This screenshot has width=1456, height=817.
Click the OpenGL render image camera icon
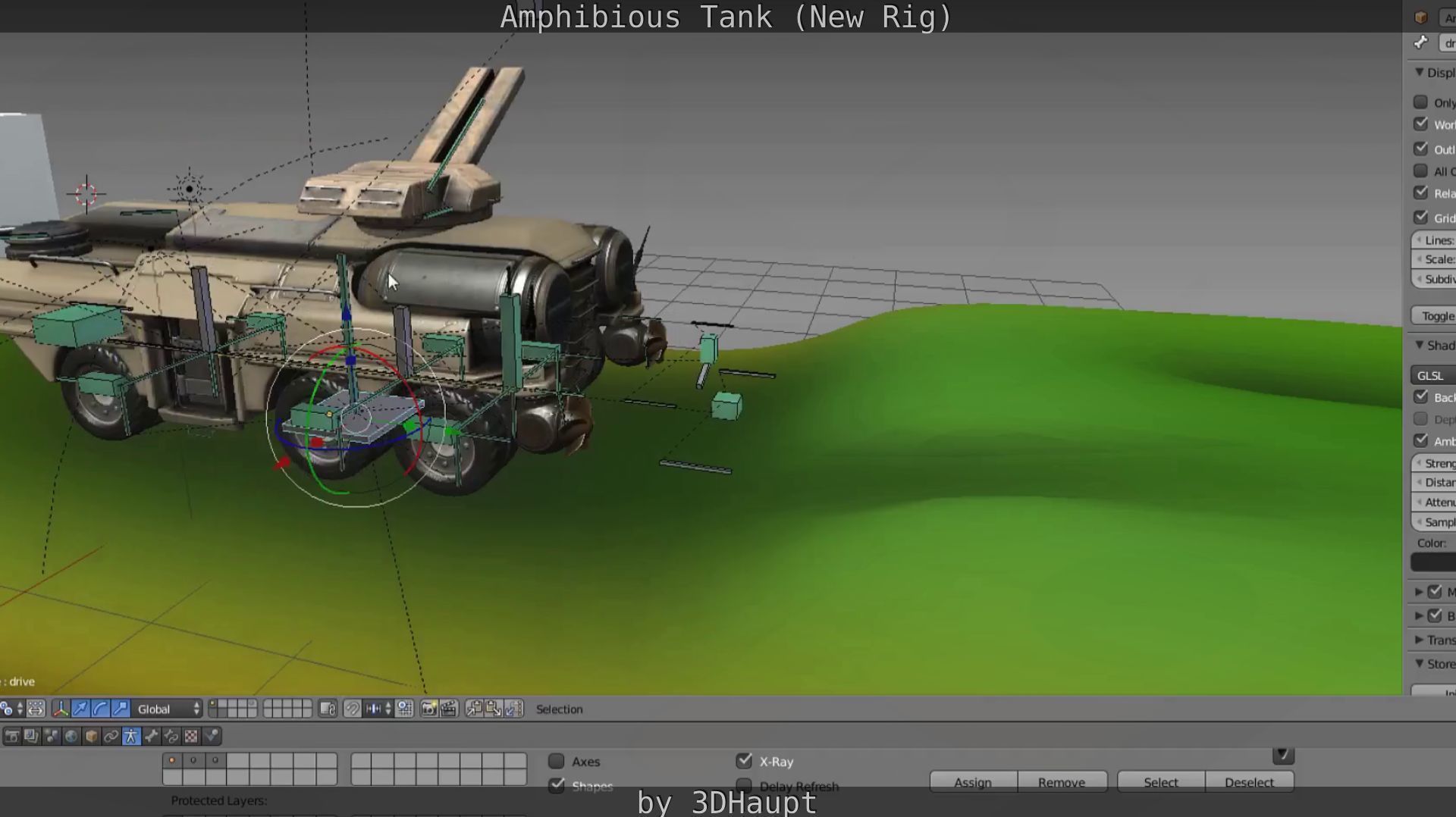(x=428, y=709)
